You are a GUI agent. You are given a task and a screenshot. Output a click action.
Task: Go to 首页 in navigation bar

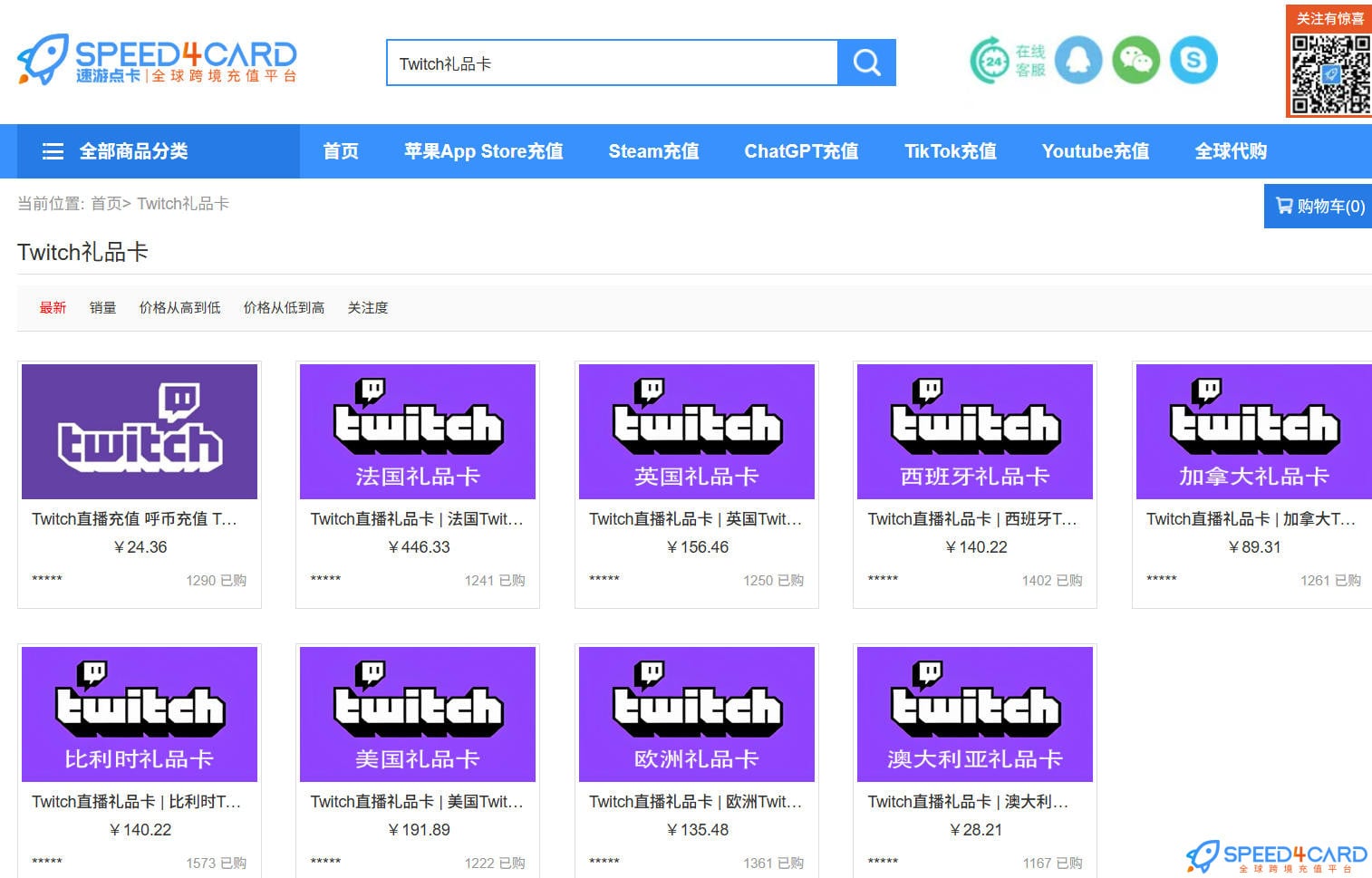341,151
